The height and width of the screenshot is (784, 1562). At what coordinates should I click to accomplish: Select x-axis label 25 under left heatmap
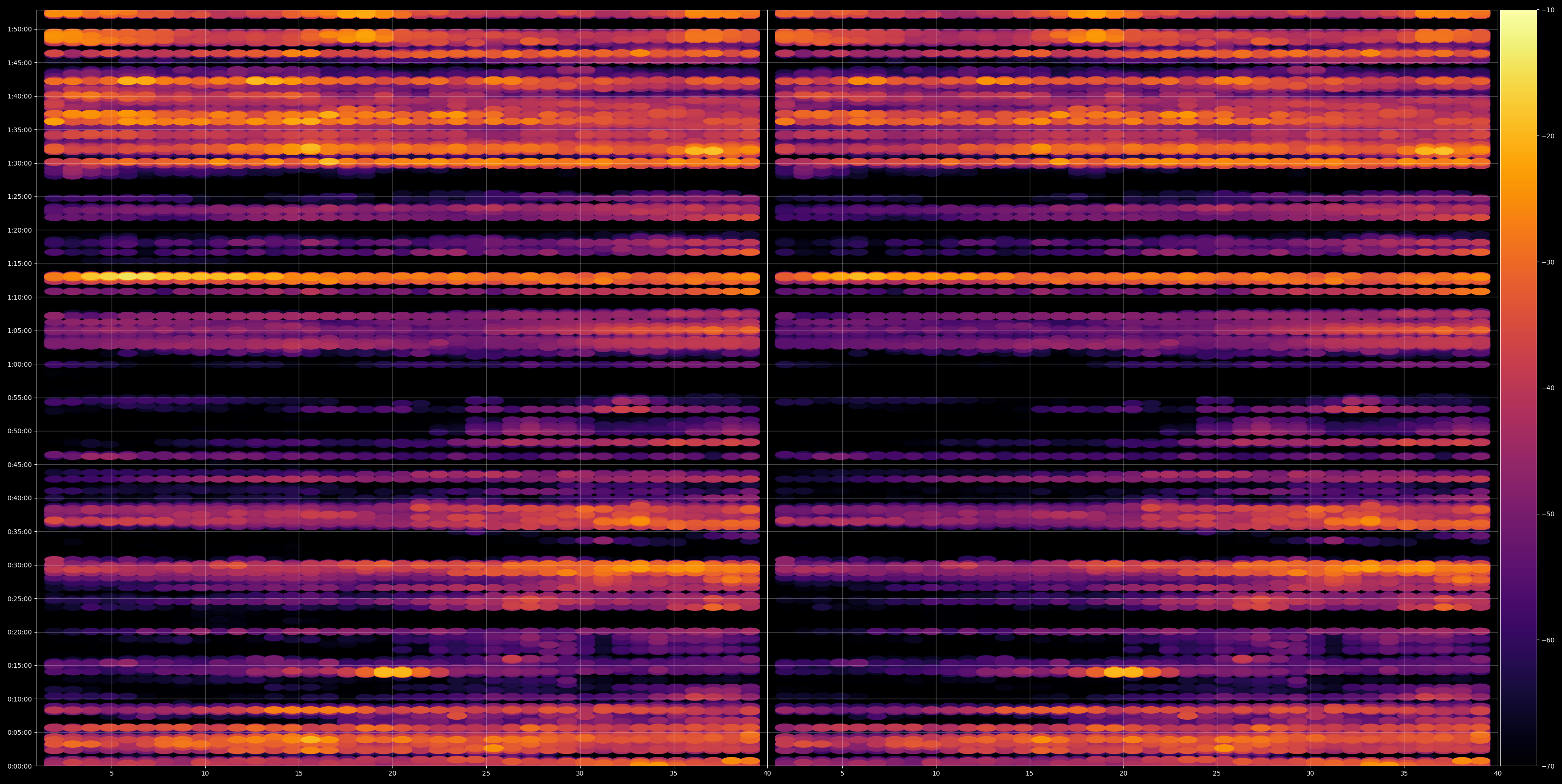486,774
